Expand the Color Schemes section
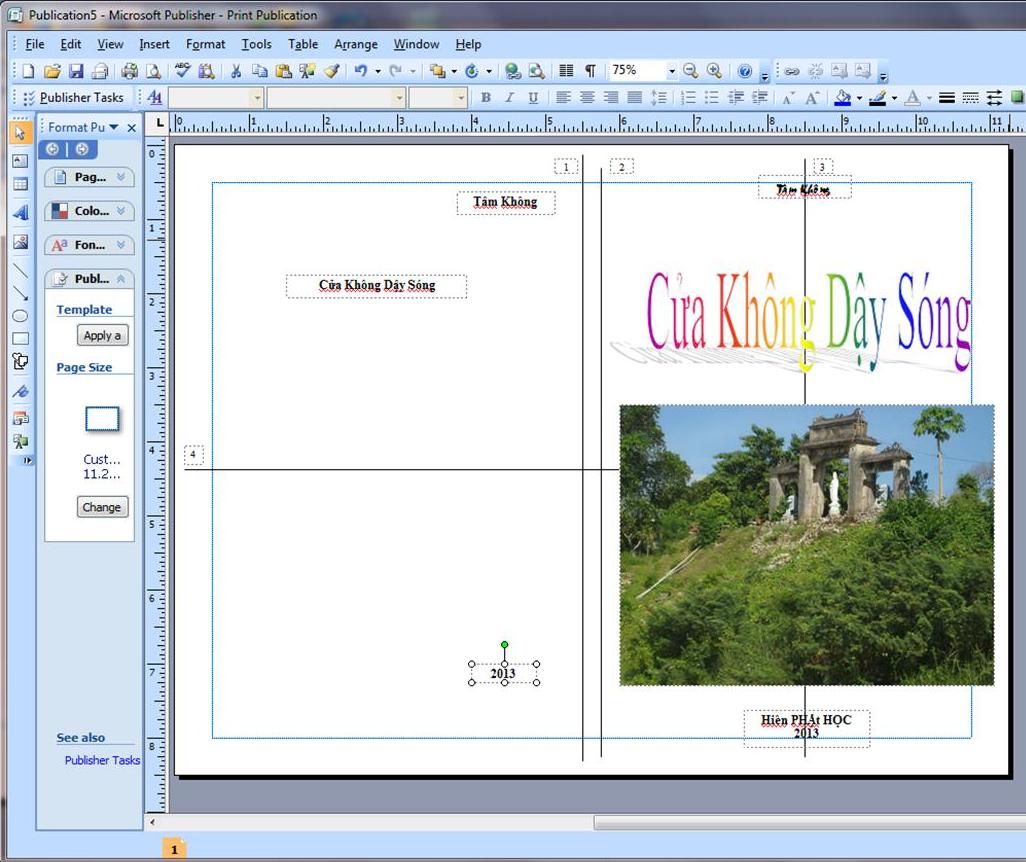 (x=90, y=211)
